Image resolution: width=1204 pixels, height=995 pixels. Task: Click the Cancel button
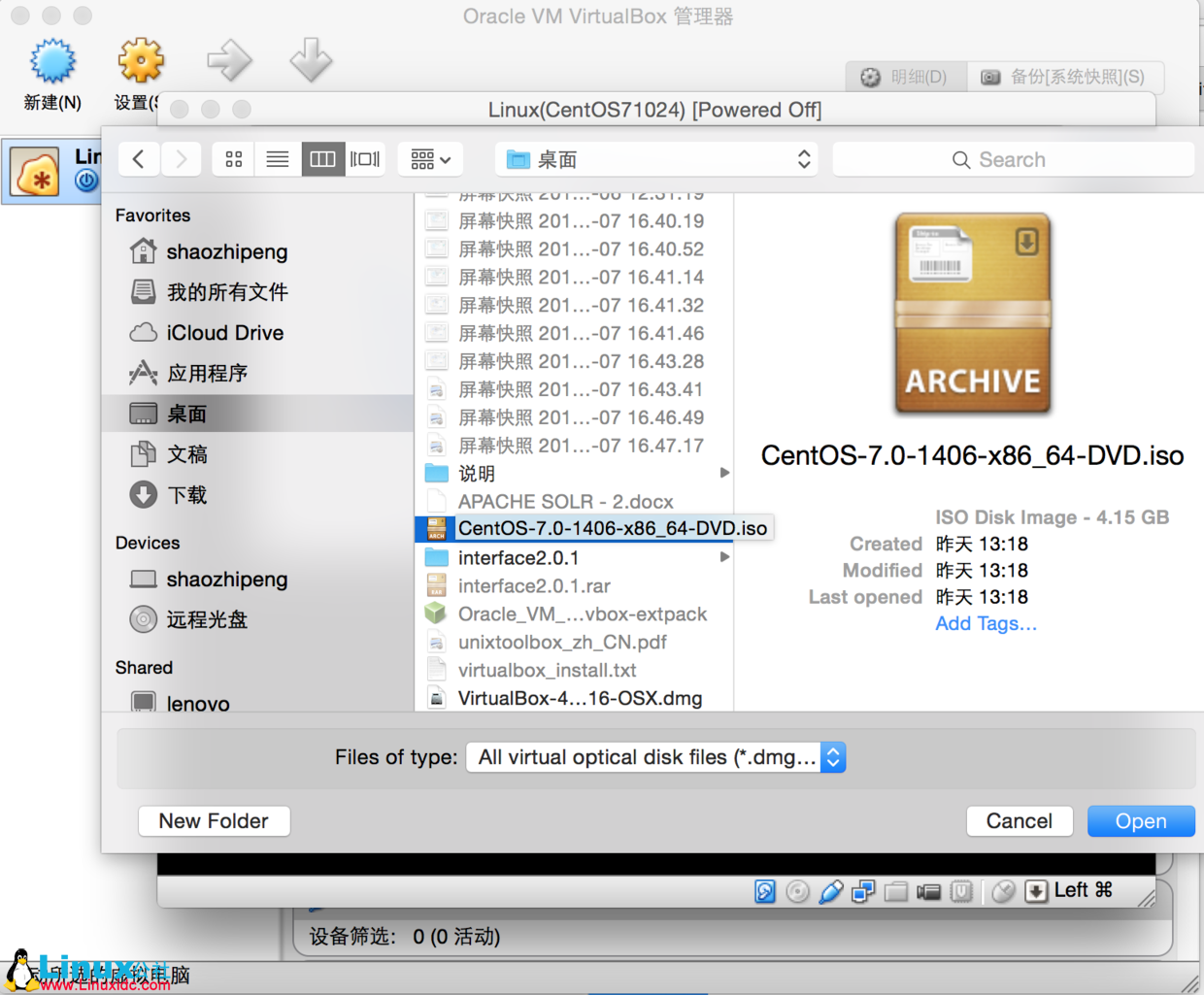point(1020,821)
